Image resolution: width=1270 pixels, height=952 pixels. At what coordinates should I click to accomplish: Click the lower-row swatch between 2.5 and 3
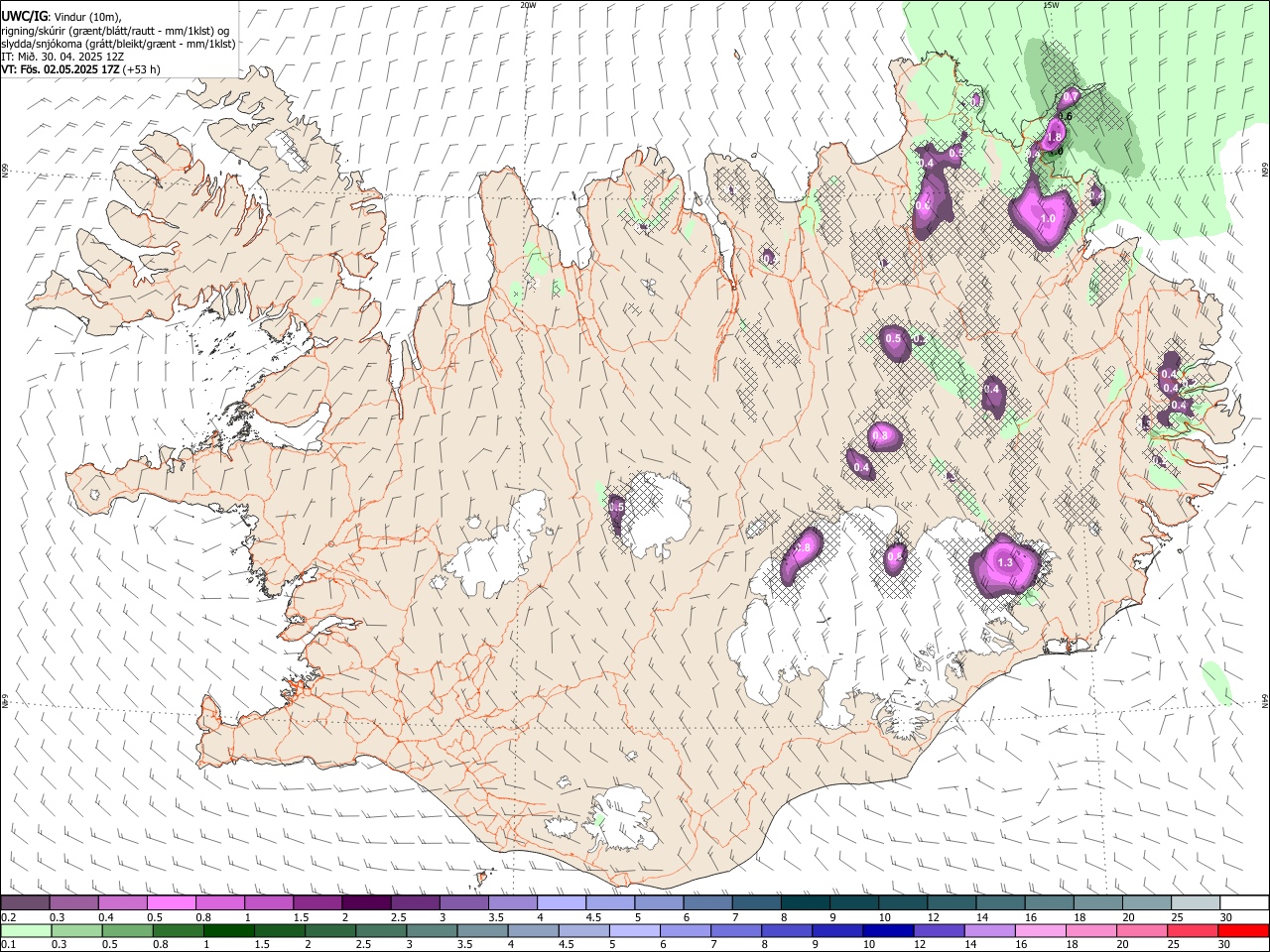point(381,930)
